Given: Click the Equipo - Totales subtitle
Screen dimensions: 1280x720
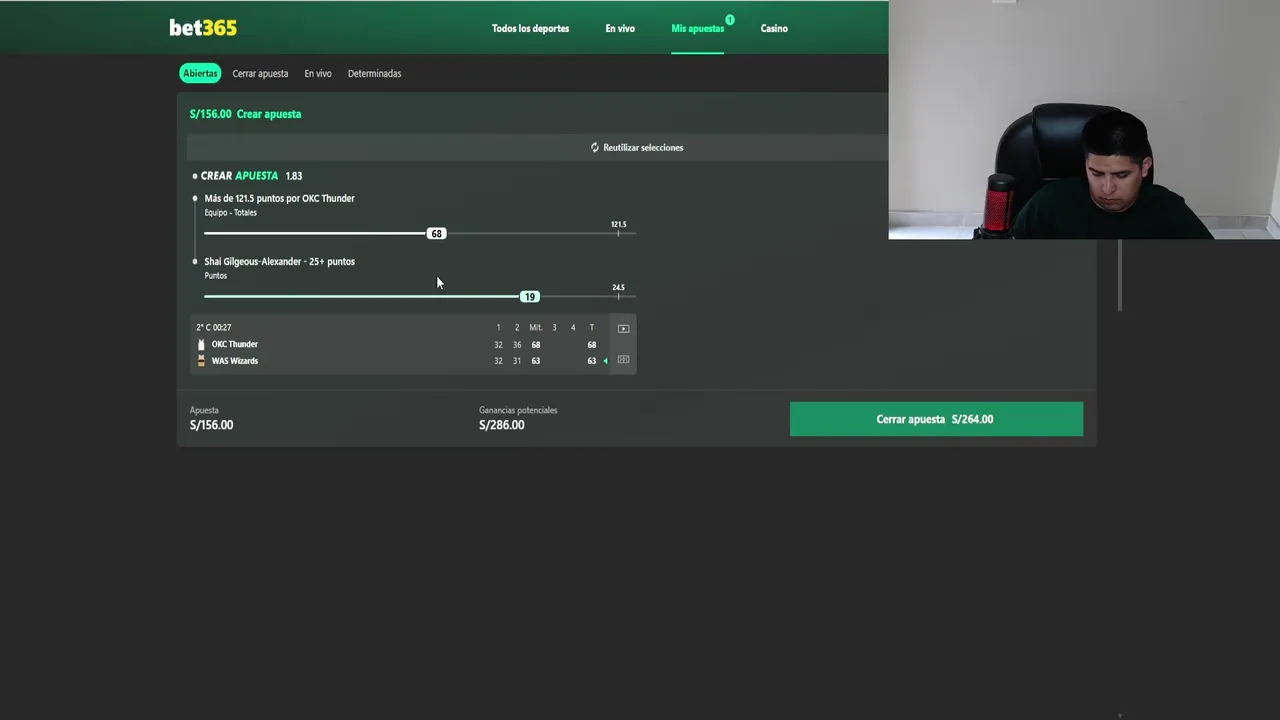Looking at the screenshot, I should coord(230,212).
